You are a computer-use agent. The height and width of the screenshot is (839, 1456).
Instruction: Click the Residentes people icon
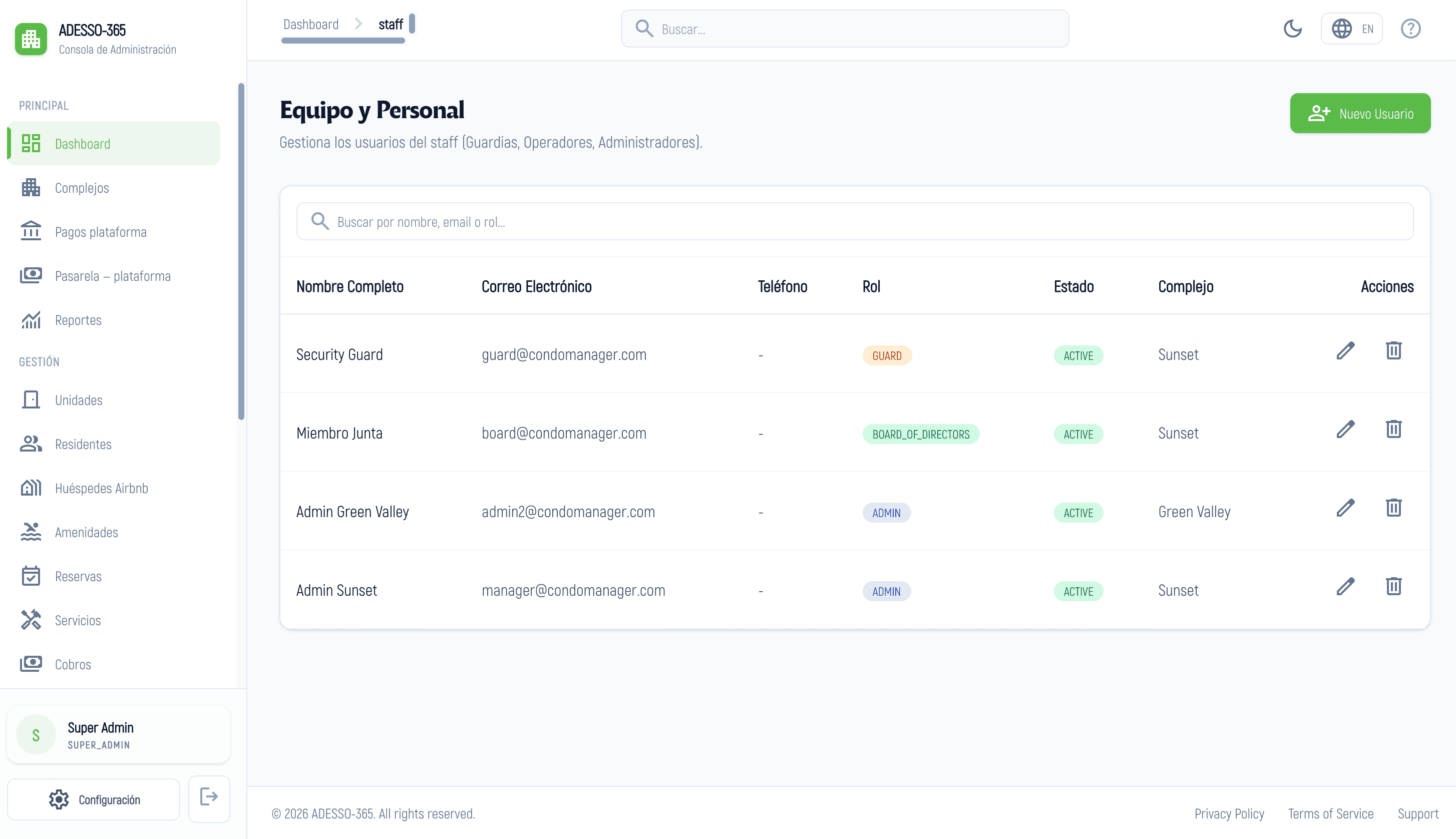pyautogui.click(x=31, y=444)
